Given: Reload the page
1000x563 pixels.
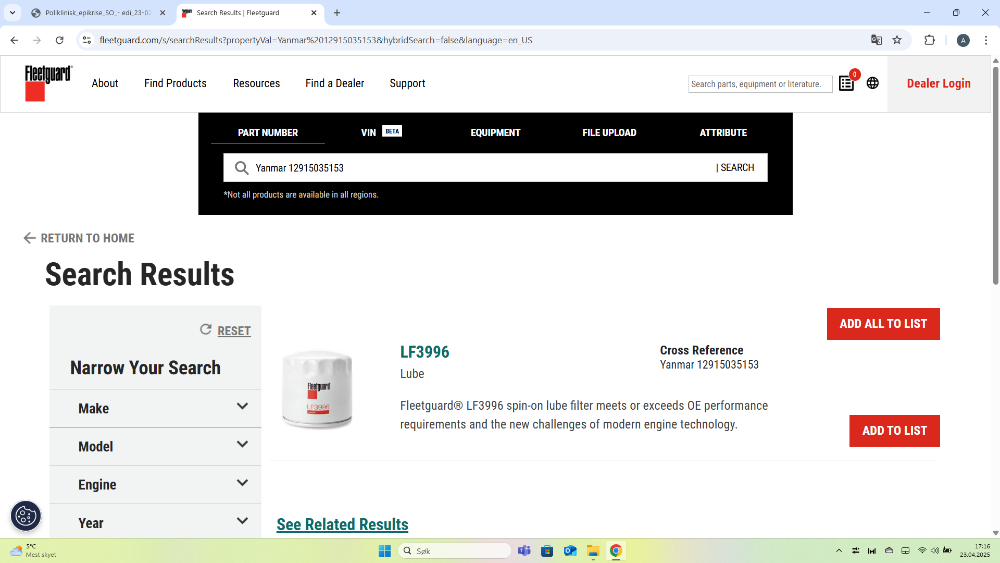Looking at the screenshot, I should point(59,40).
